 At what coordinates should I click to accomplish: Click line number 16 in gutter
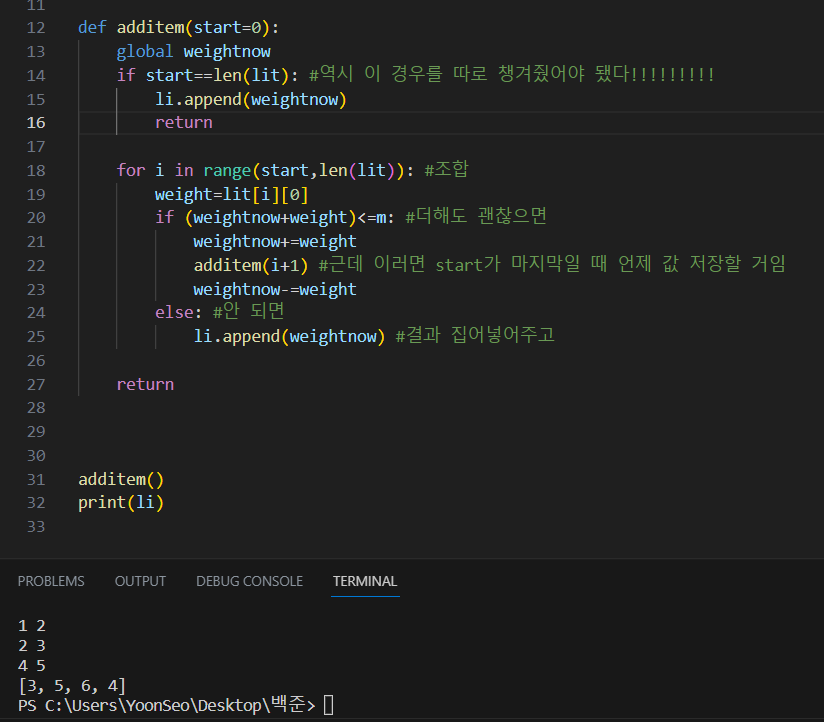[x=36, y=122]
